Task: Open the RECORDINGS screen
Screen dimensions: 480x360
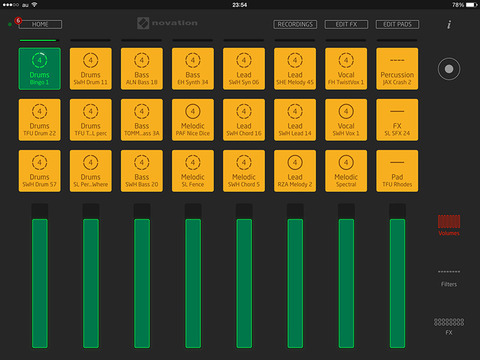Action: point(295,24)
